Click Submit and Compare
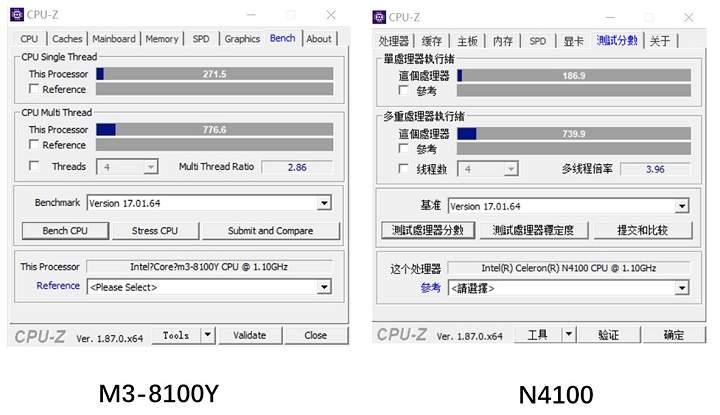This screenshot has width=720, height=415. [269, 231]
